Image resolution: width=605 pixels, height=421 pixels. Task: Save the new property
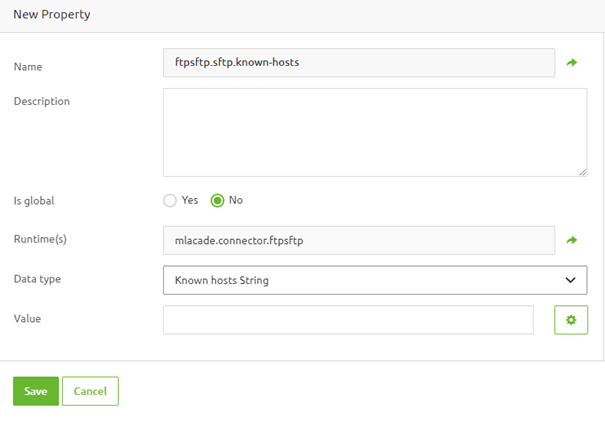35,391
